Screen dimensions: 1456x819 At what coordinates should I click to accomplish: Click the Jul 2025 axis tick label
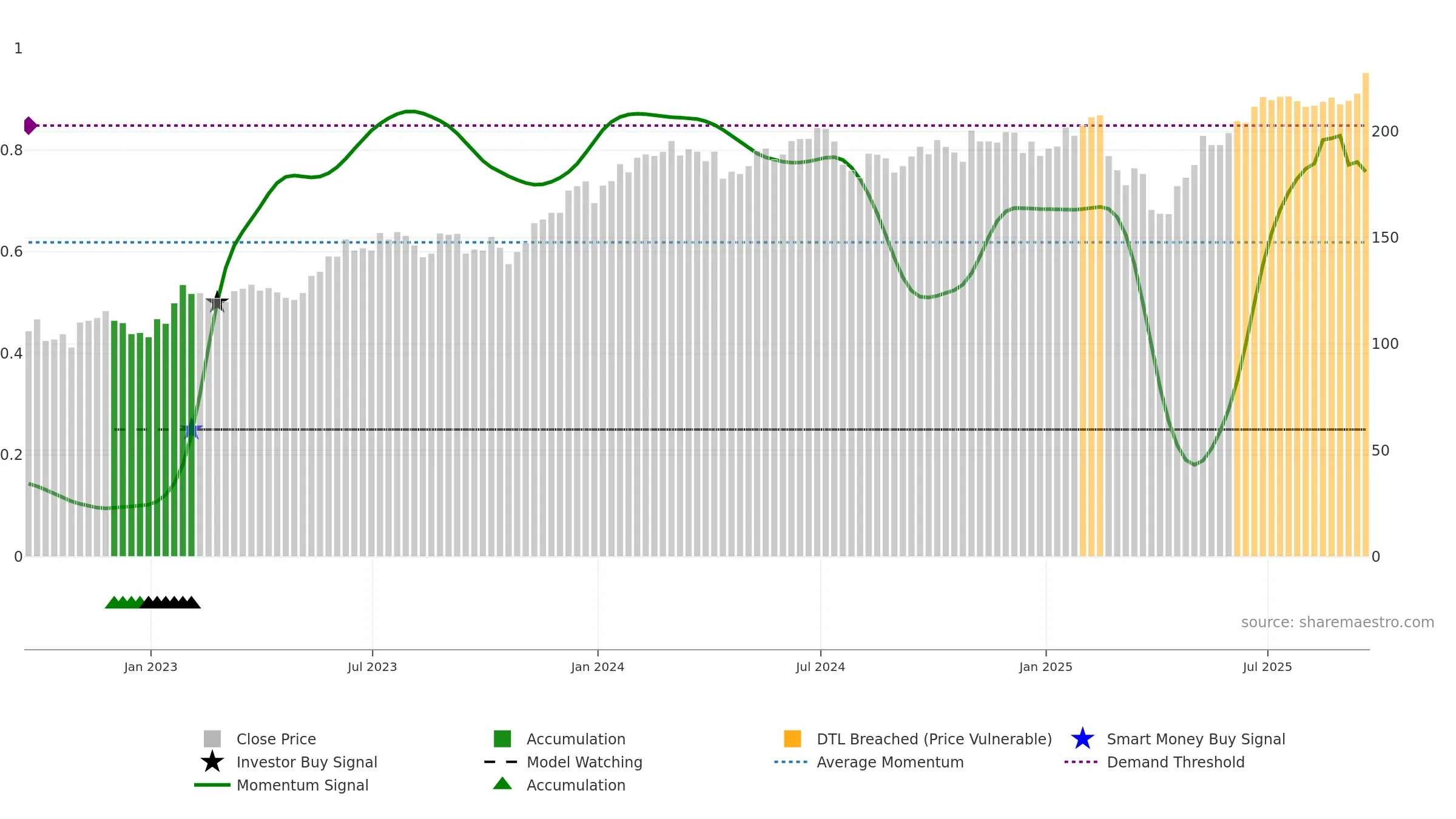[1267, 667]
